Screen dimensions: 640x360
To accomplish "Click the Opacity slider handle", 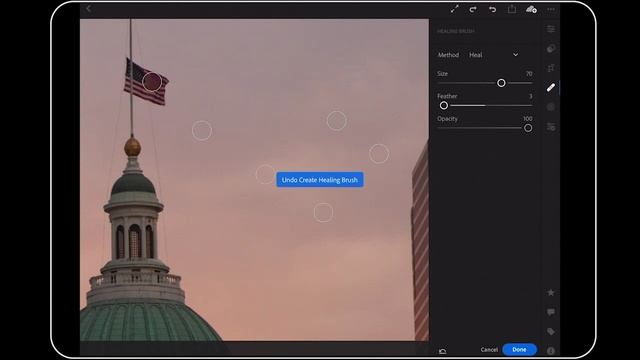I will tap(528, 128).
